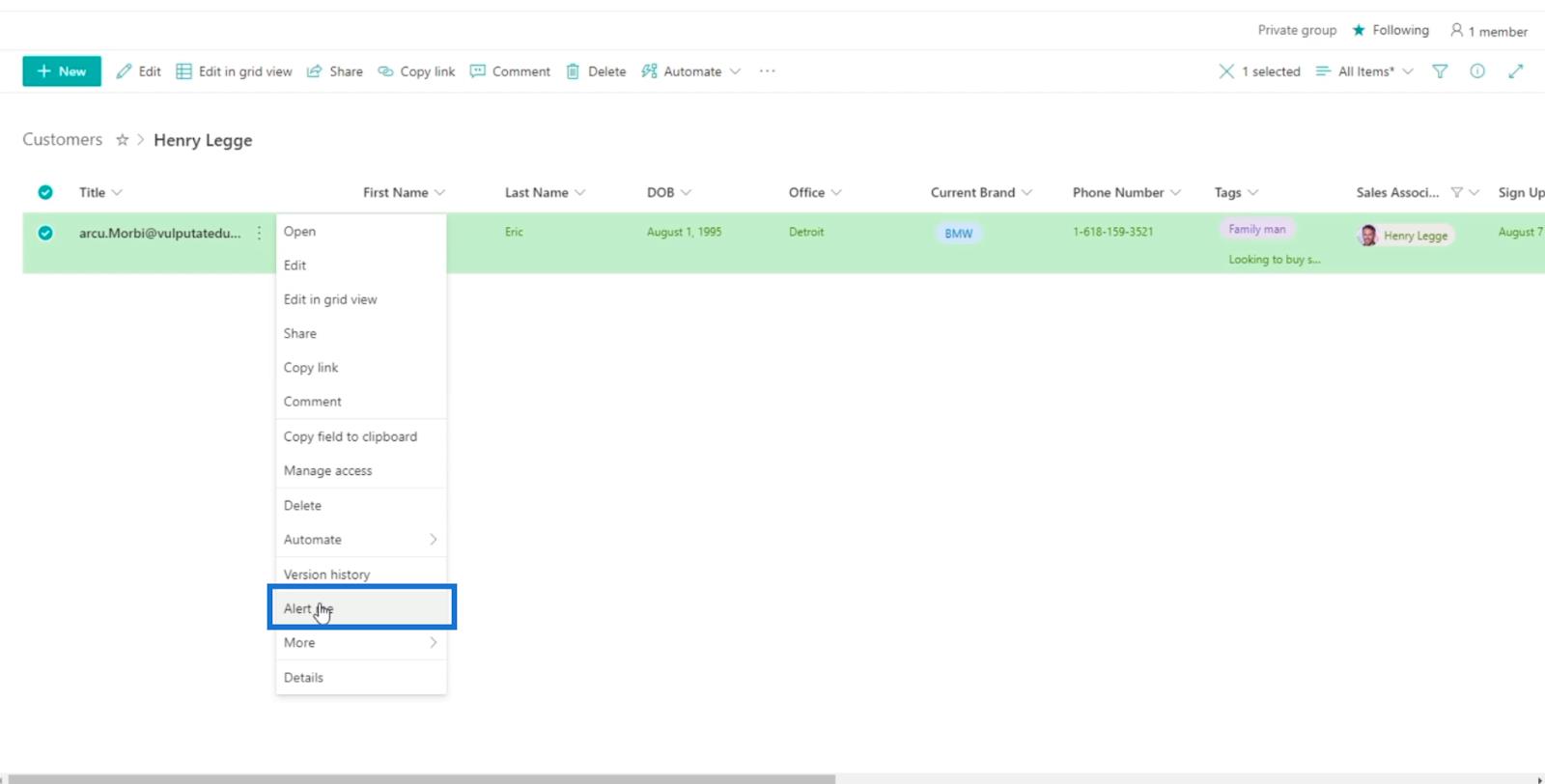
Task: Click the BMW brand pill
Action: 959,234
